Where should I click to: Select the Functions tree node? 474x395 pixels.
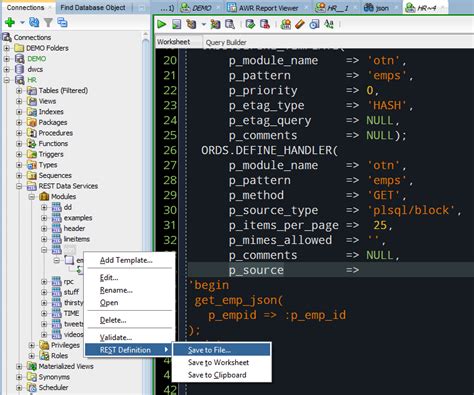coord(53,144)
